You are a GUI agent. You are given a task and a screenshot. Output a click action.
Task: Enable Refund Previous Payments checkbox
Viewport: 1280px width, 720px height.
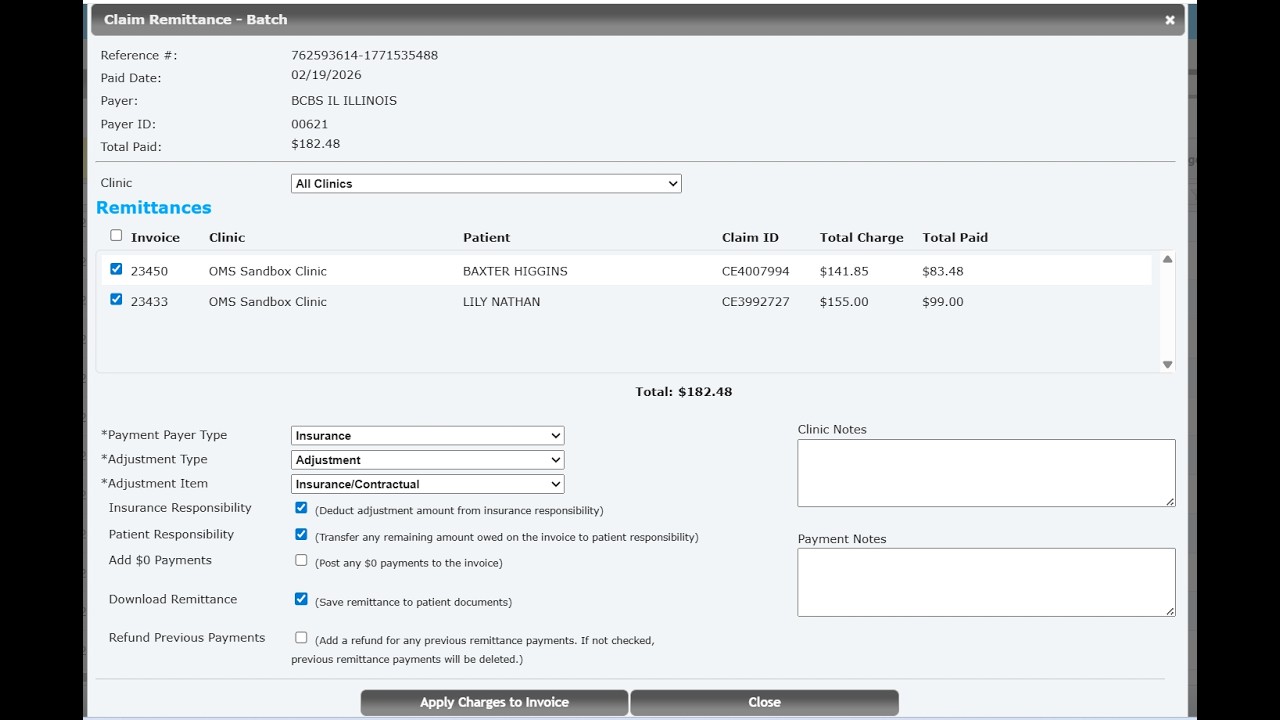click(301, 637)
